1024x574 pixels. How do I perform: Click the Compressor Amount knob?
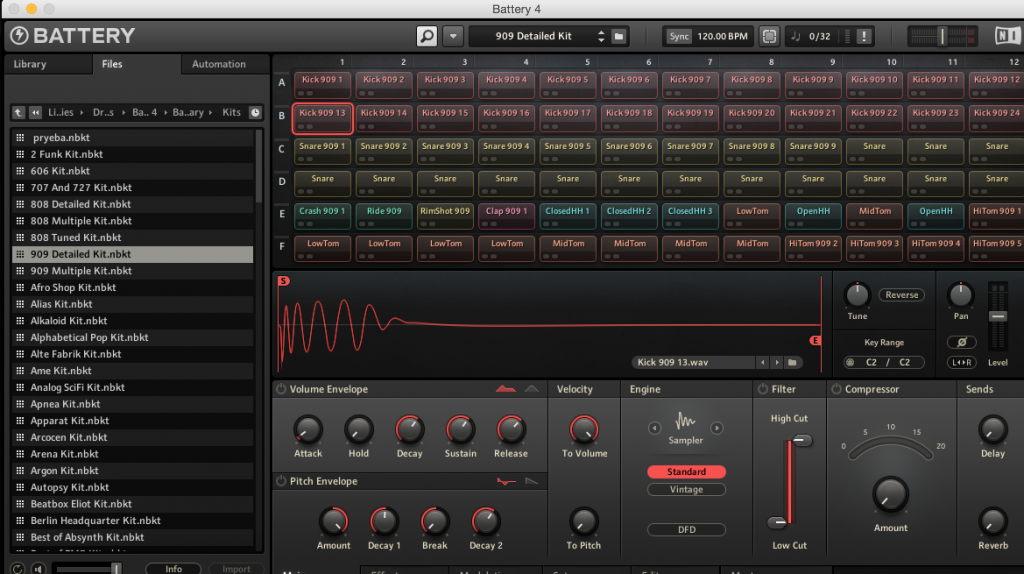click(890, 494)
